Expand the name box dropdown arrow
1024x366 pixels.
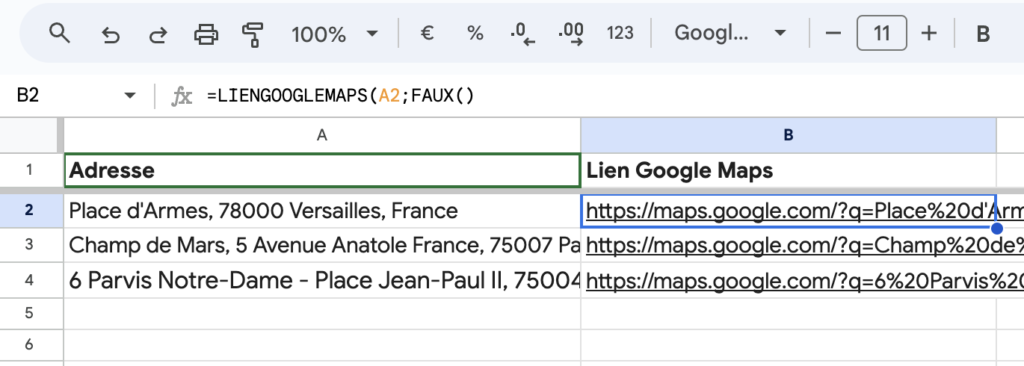click(130, 96)
